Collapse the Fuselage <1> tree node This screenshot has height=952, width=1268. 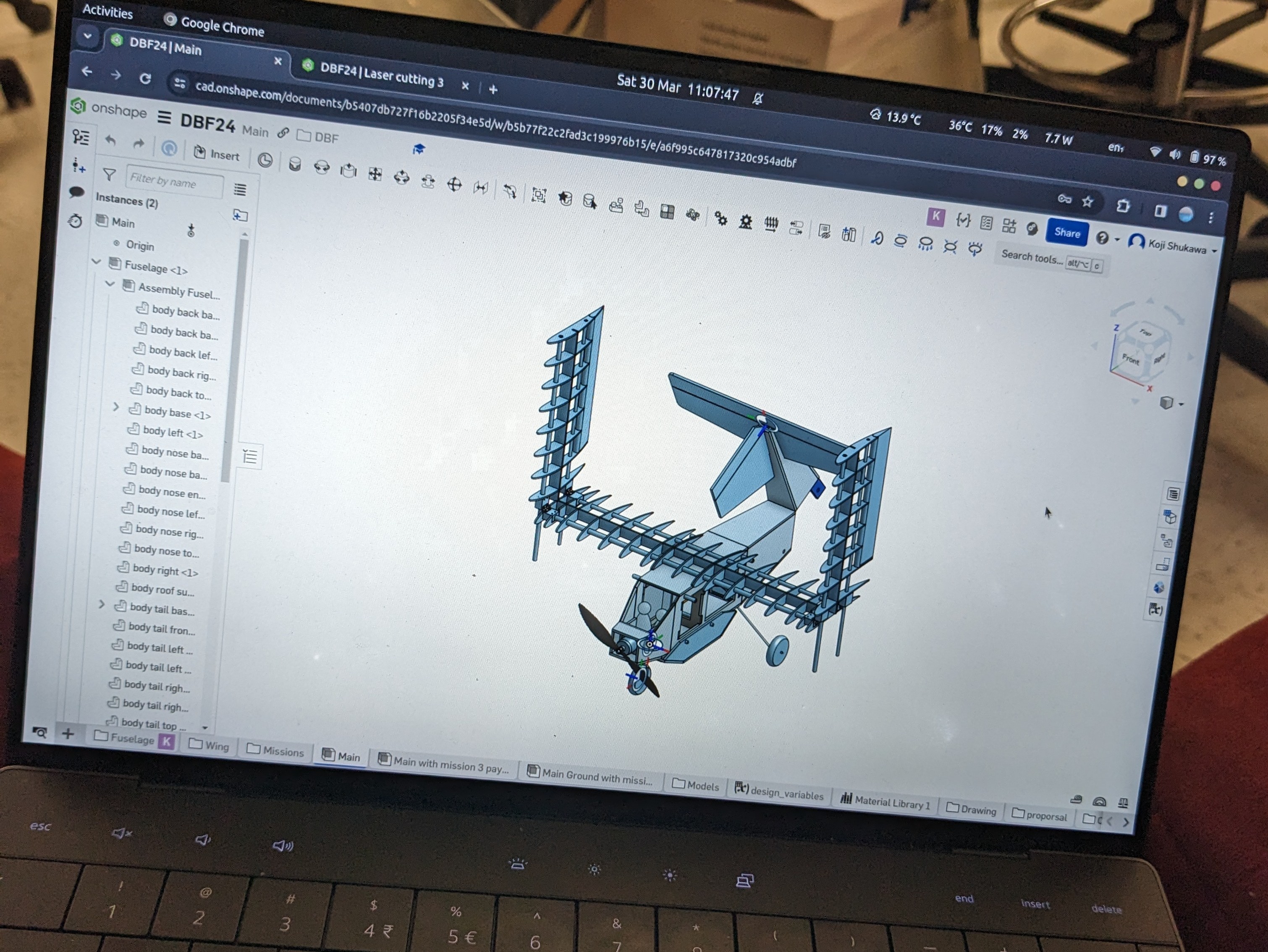[x=96, y=262]
